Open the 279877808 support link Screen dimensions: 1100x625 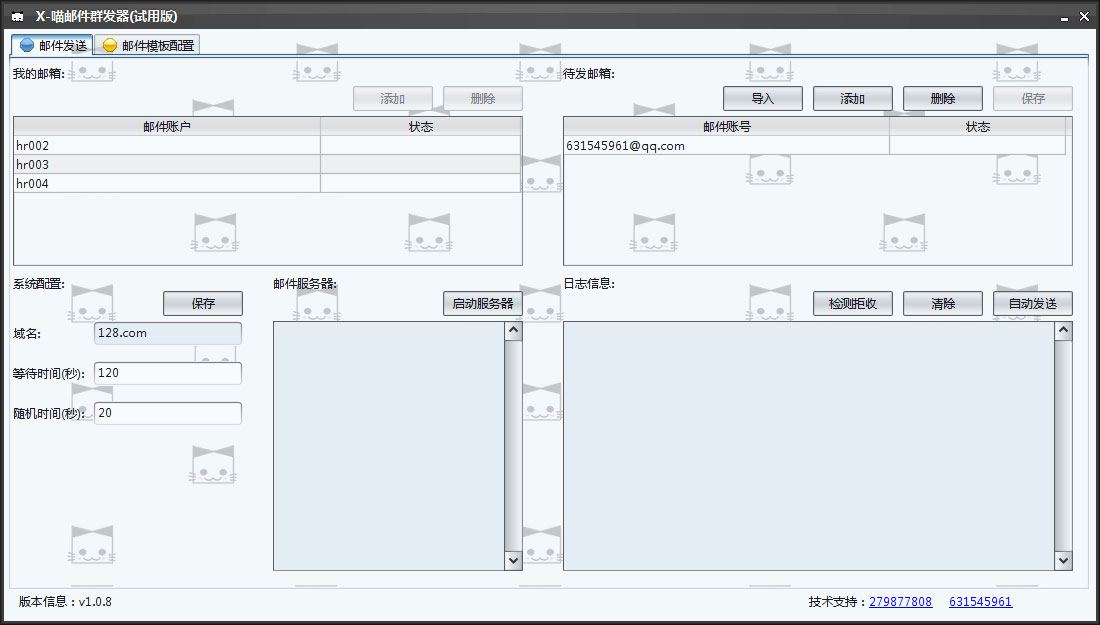coord(899,601)
